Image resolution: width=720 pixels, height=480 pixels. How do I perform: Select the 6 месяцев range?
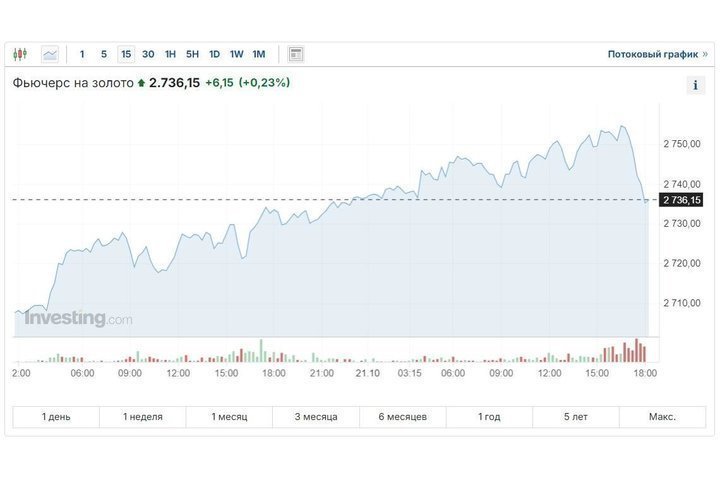pos(402,417)
